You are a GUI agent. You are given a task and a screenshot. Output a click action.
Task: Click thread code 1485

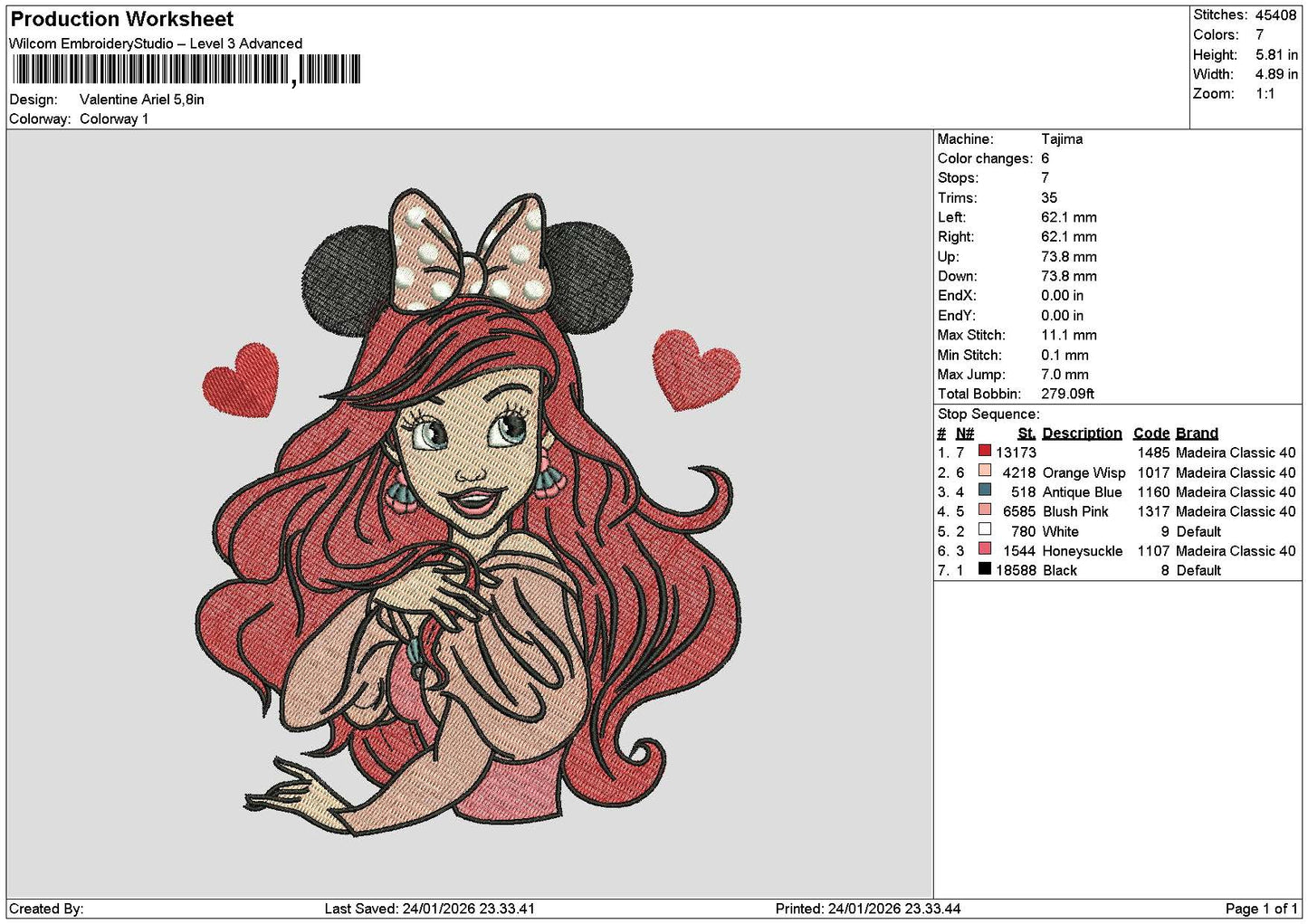(1153, 452)
